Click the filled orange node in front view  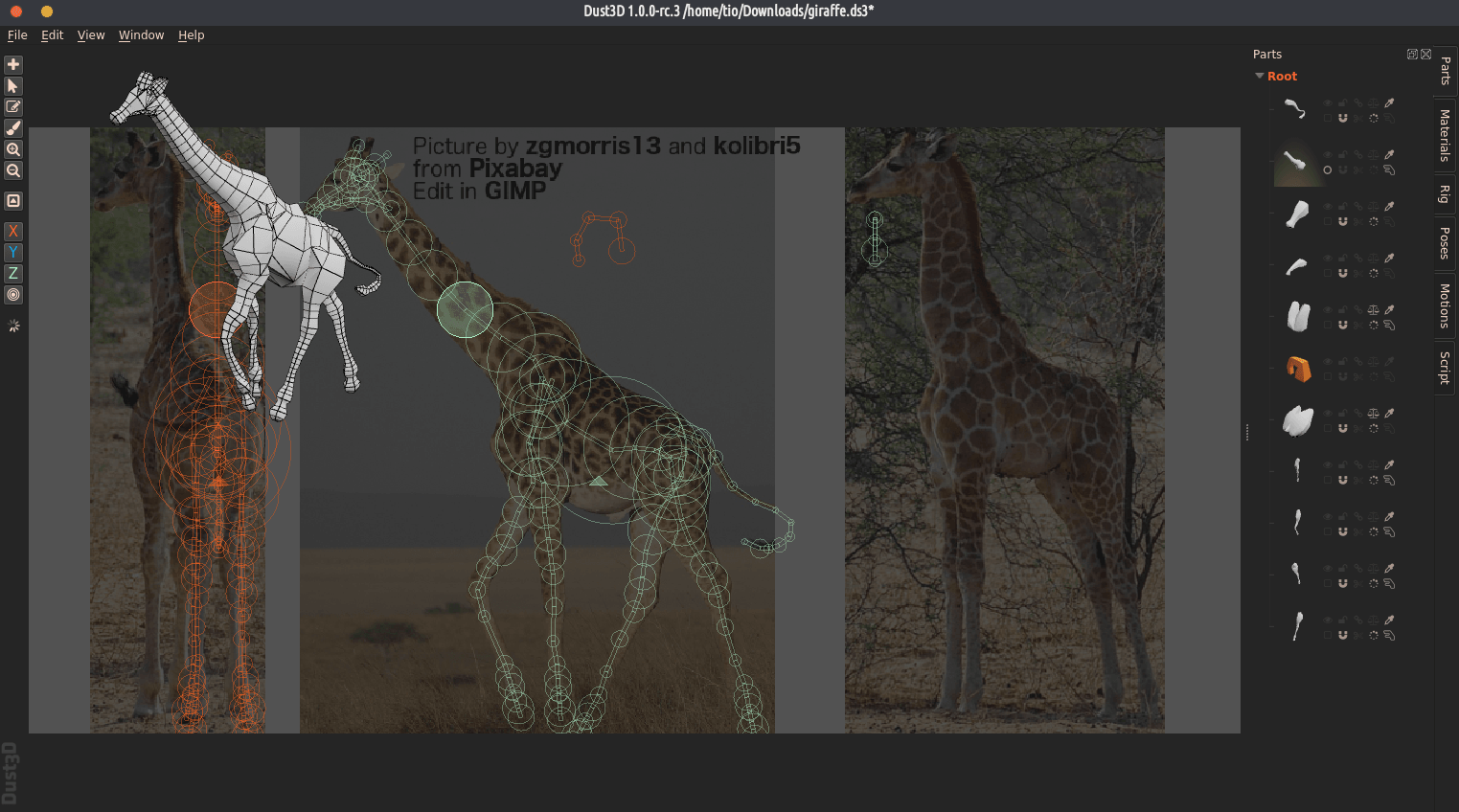point(216,309)
